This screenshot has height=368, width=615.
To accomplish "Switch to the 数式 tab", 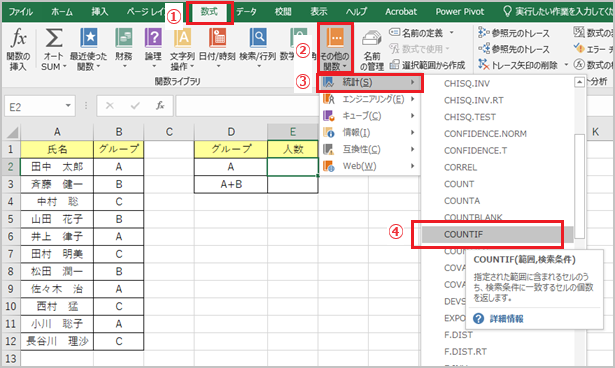I will tap(209, 12).
